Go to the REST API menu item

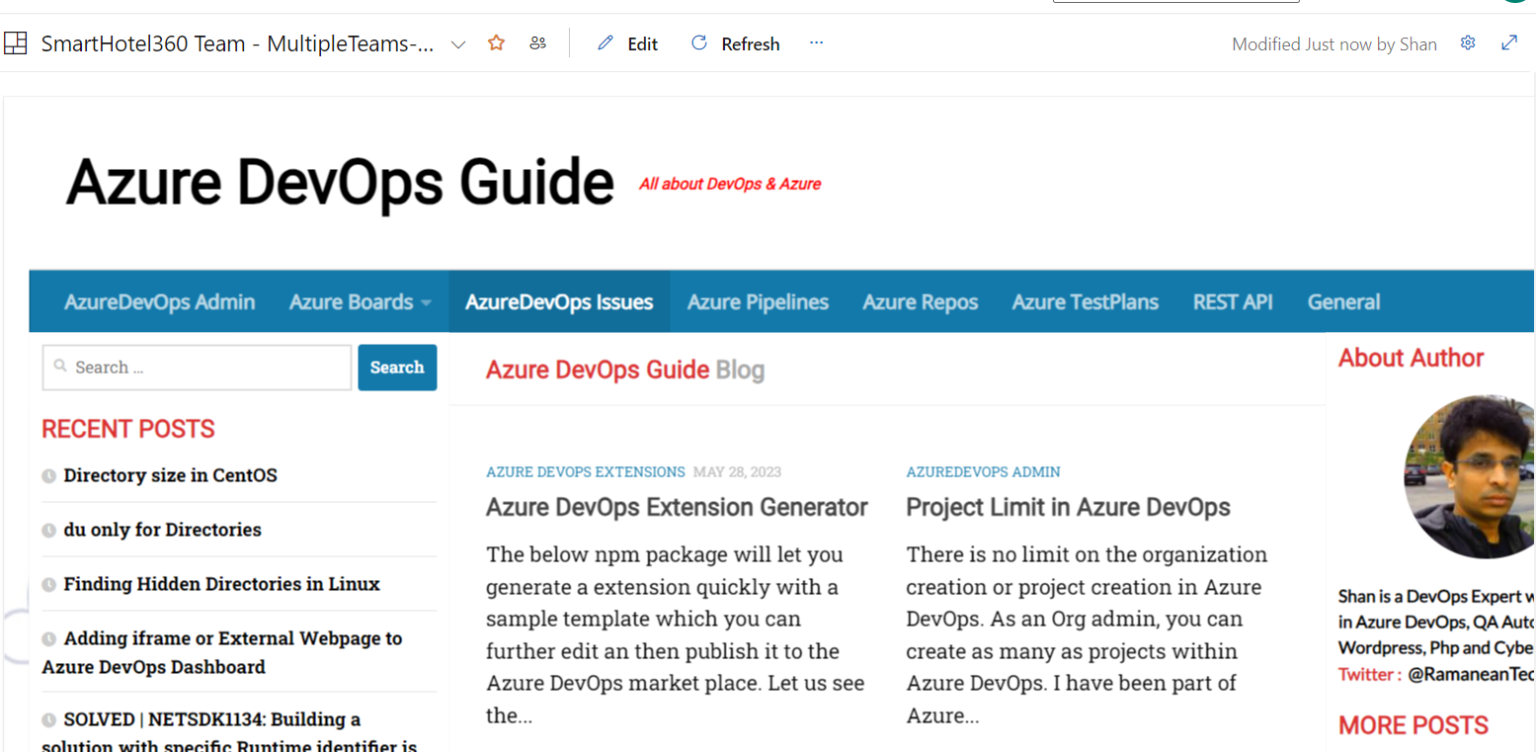pos(1232,302)
